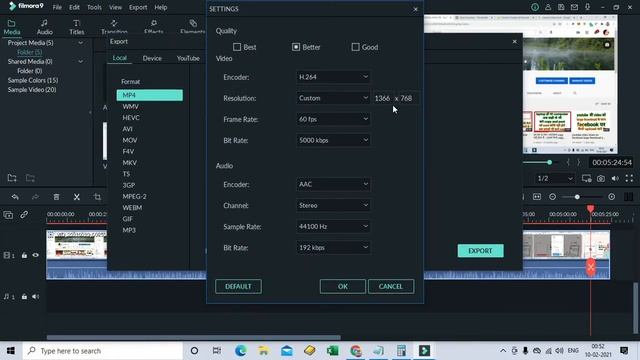Screen dimensions: 640x360
Task: Open the video Encoder H.264 dropdown
Action: (x=333, y=77)
